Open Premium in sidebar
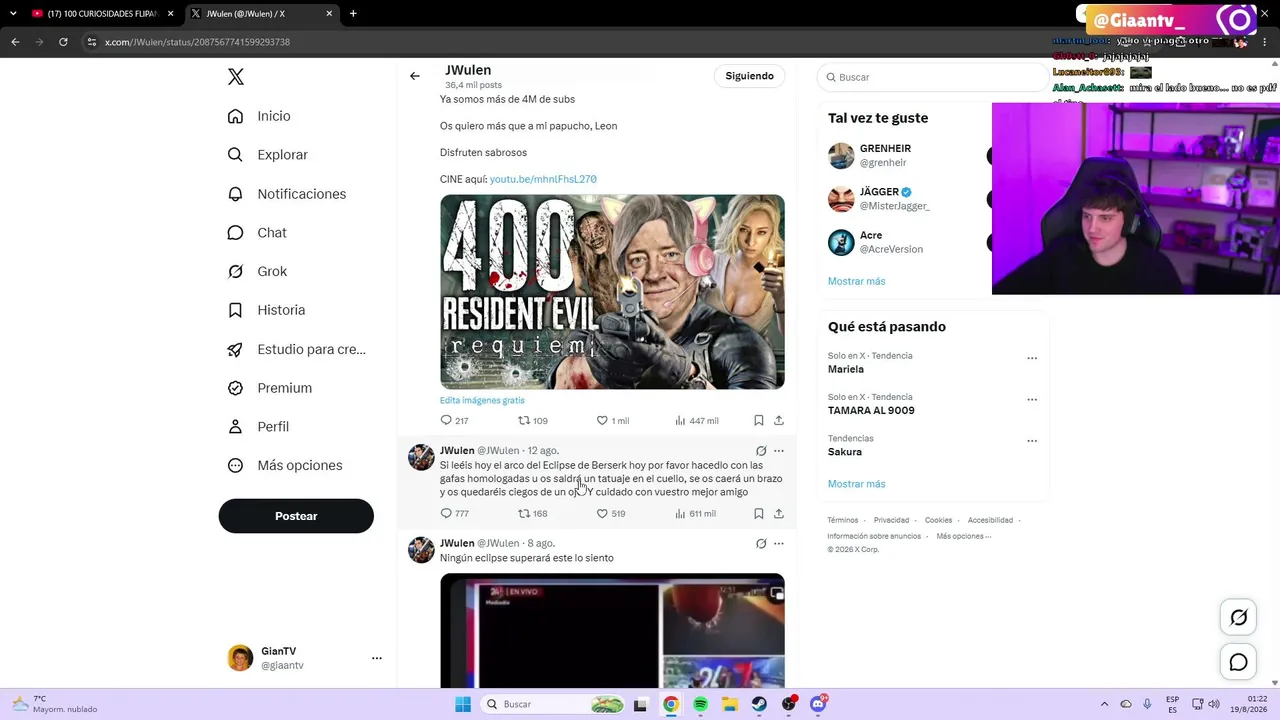The width and height of the screenshot is (1280, 720). click(x=270, y=388)
